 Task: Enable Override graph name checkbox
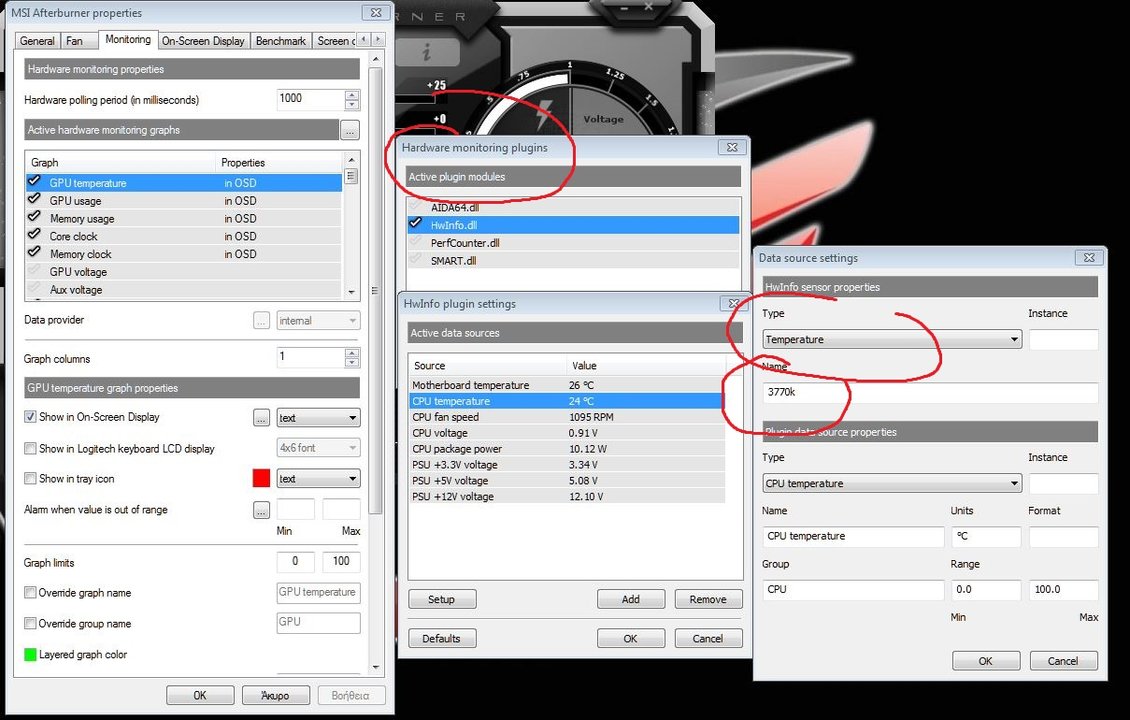pyautogui.click(x=30, y=592)
